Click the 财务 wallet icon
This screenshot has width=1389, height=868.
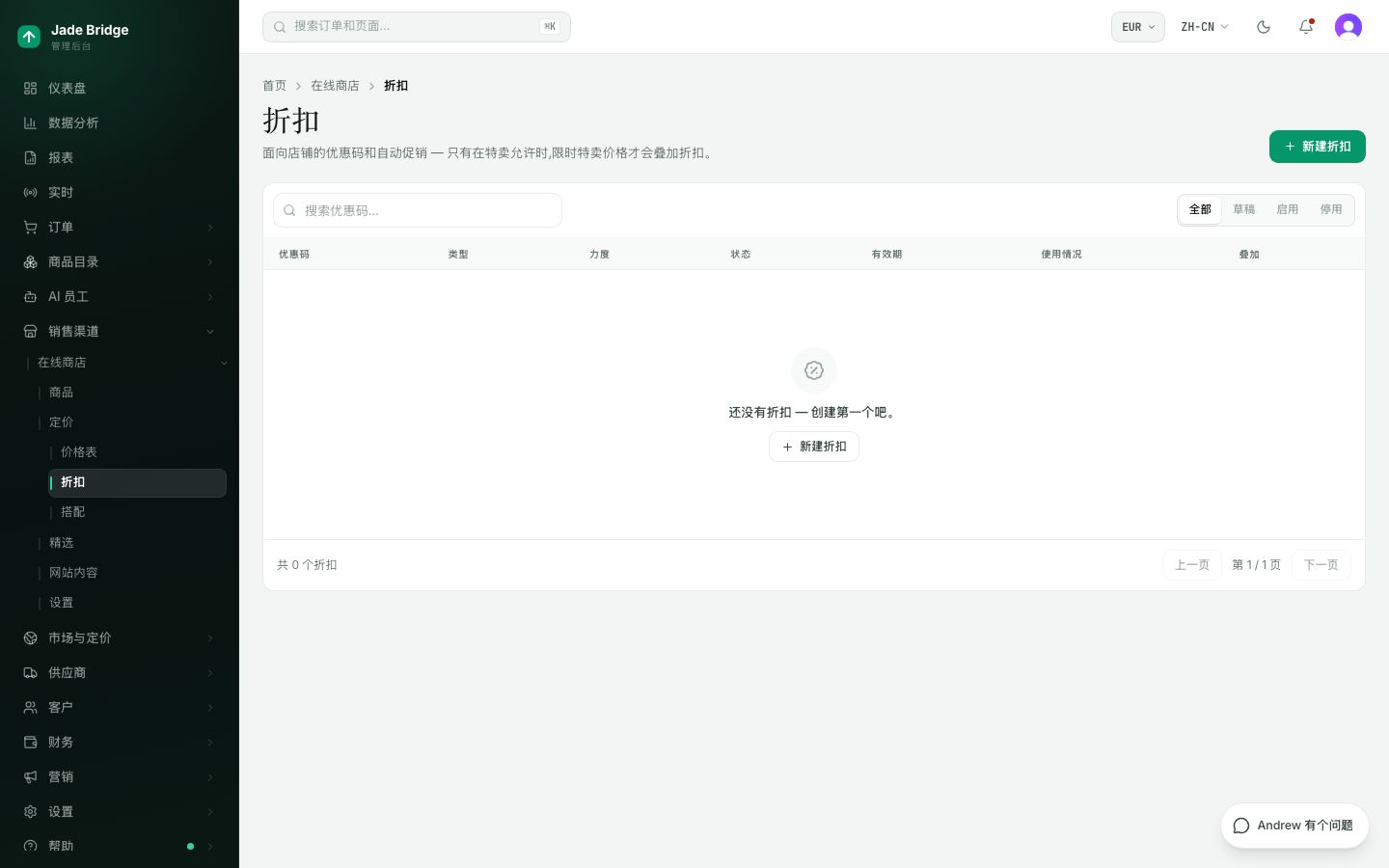pyautogui.click(x=30, y=742)
